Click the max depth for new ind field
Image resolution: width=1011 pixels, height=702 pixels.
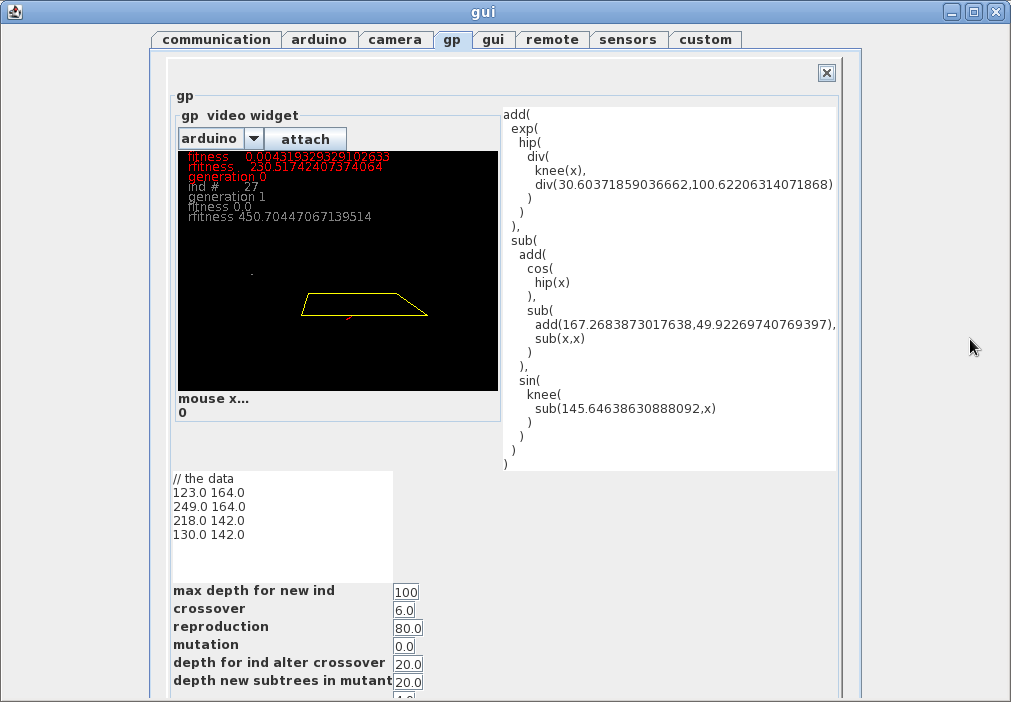coord(406,593)
